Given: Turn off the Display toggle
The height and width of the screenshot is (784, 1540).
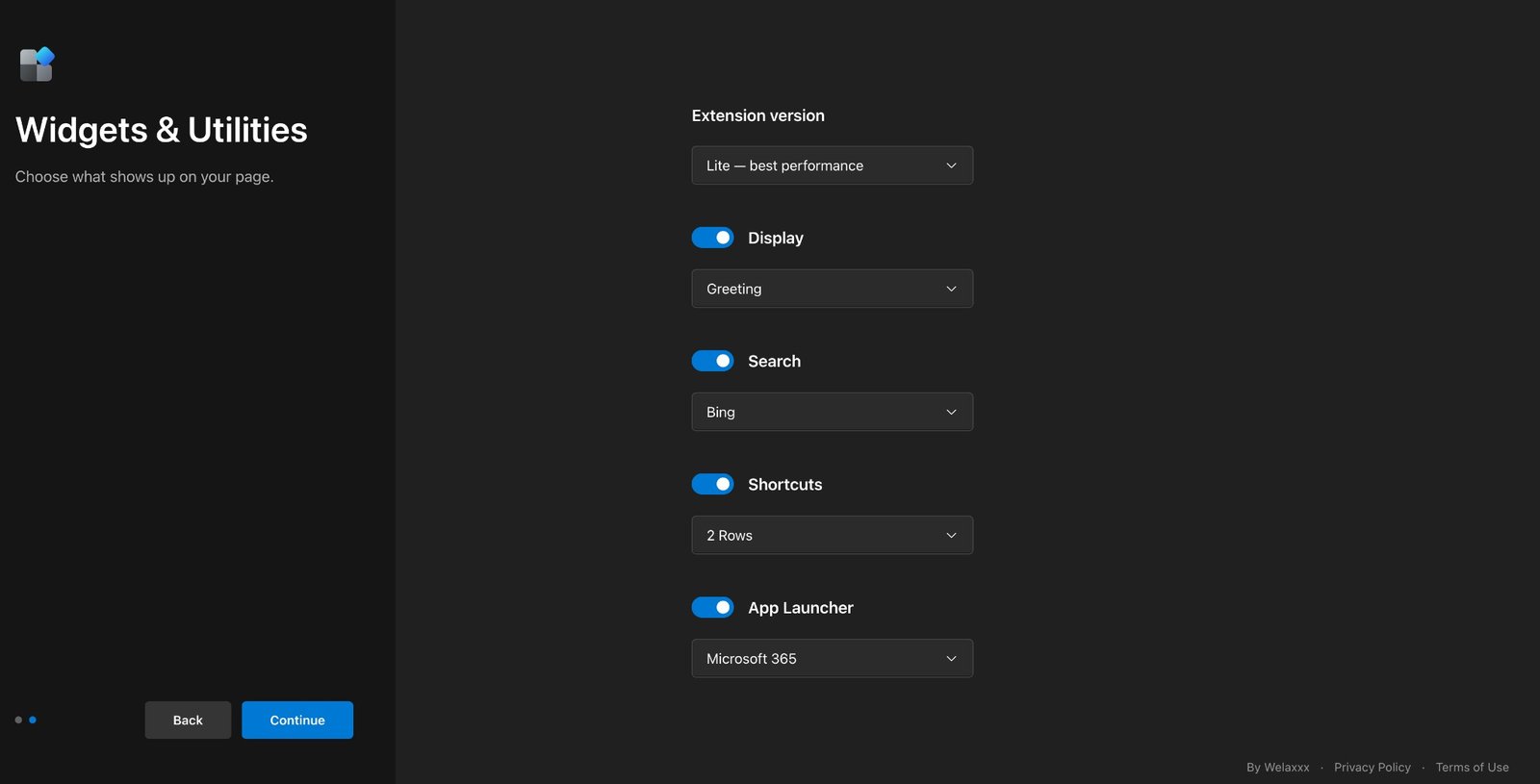Looking at the screenshot, I should pos(712,238).
